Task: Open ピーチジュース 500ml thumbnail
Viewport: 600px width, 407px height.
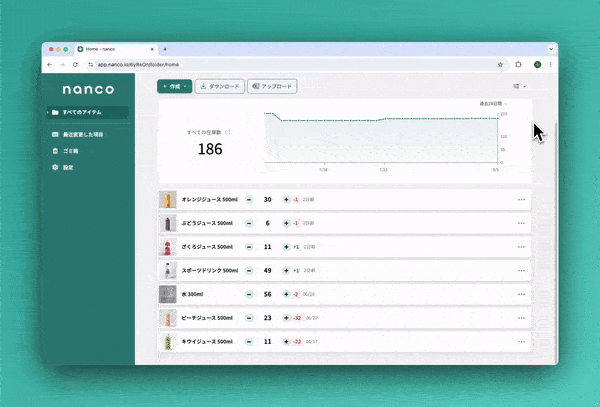Action: 168,318
